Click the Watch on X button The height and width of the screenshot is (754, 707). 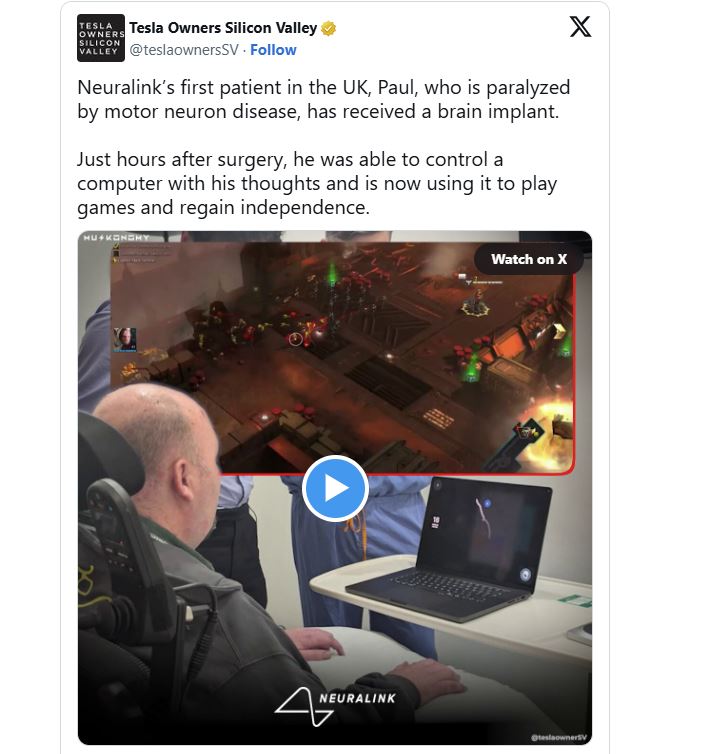529,259
